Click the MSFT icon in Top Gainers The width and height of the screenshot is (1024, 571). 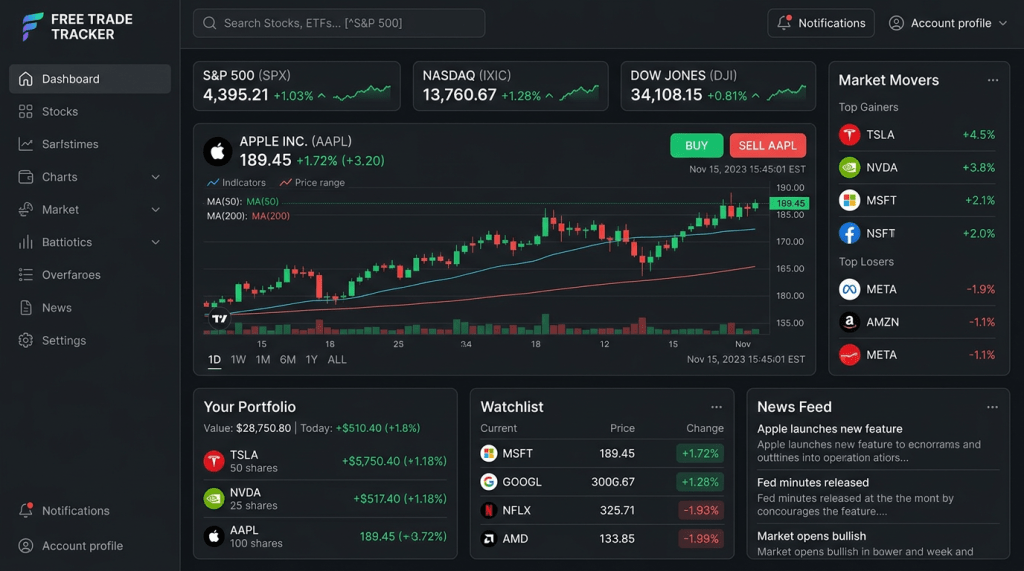849,201
